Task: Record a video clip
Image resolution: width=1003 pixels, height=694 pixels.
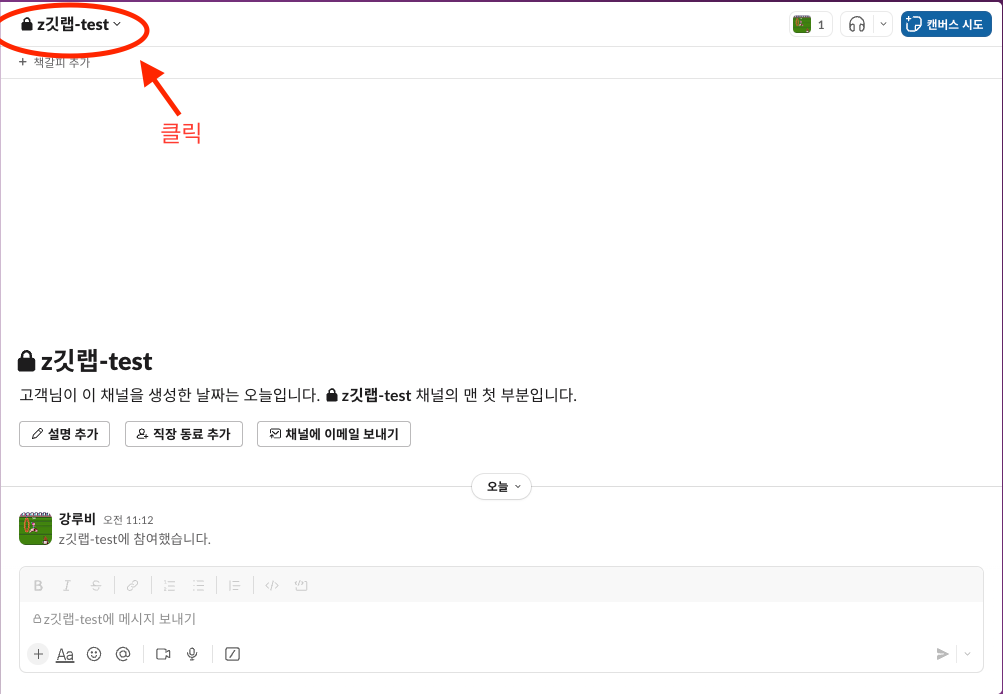Action: pos(163,654)
